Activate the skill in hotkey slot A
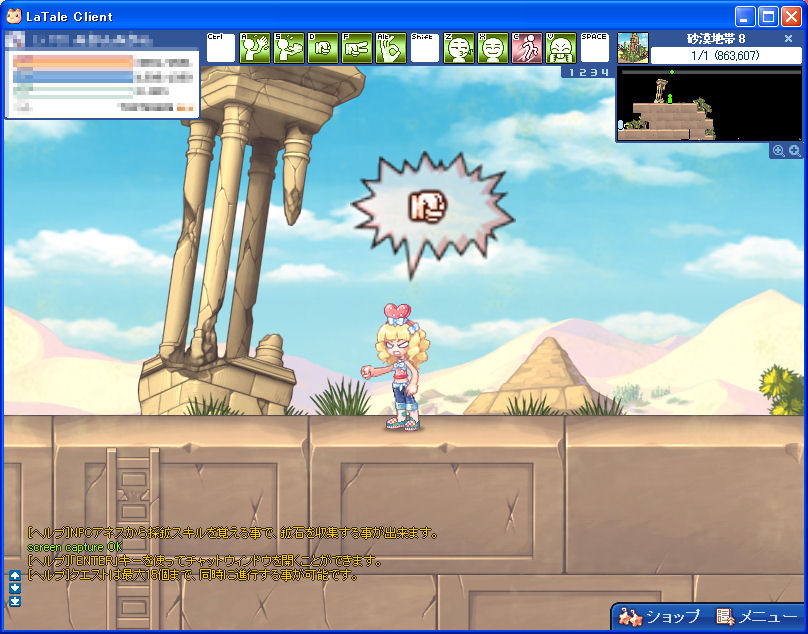 [255, 48]
